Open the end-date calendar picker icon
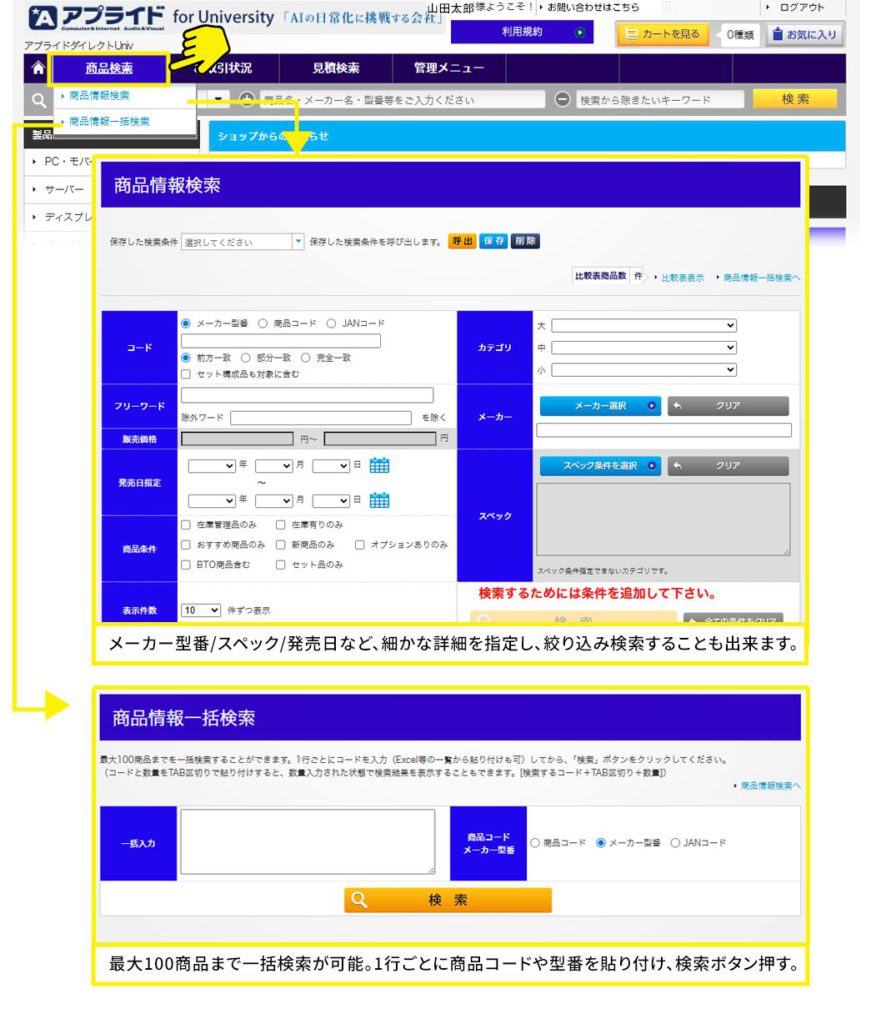Viewport: 876px width, 1024px height. point(379,500)
